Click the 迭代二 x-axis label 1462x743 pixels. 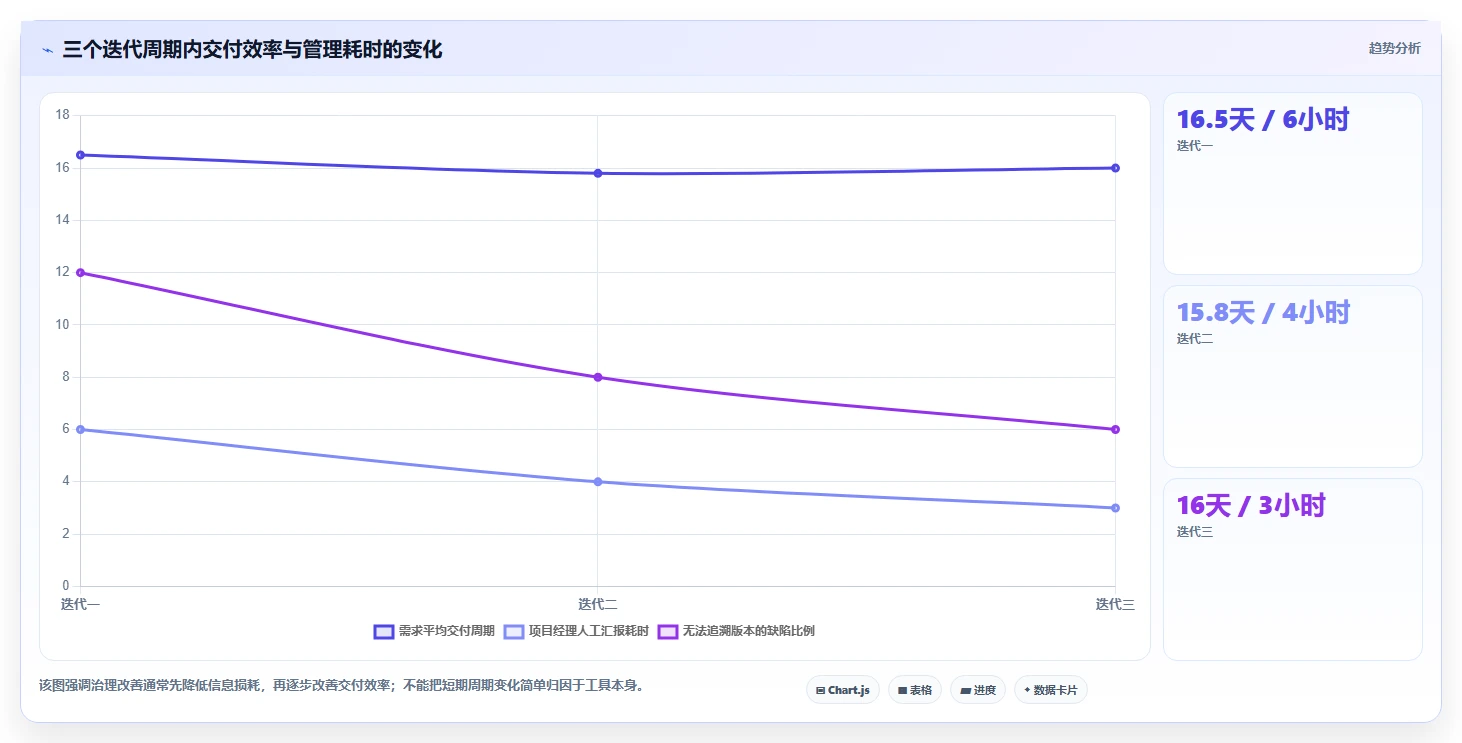click(598, 604)
